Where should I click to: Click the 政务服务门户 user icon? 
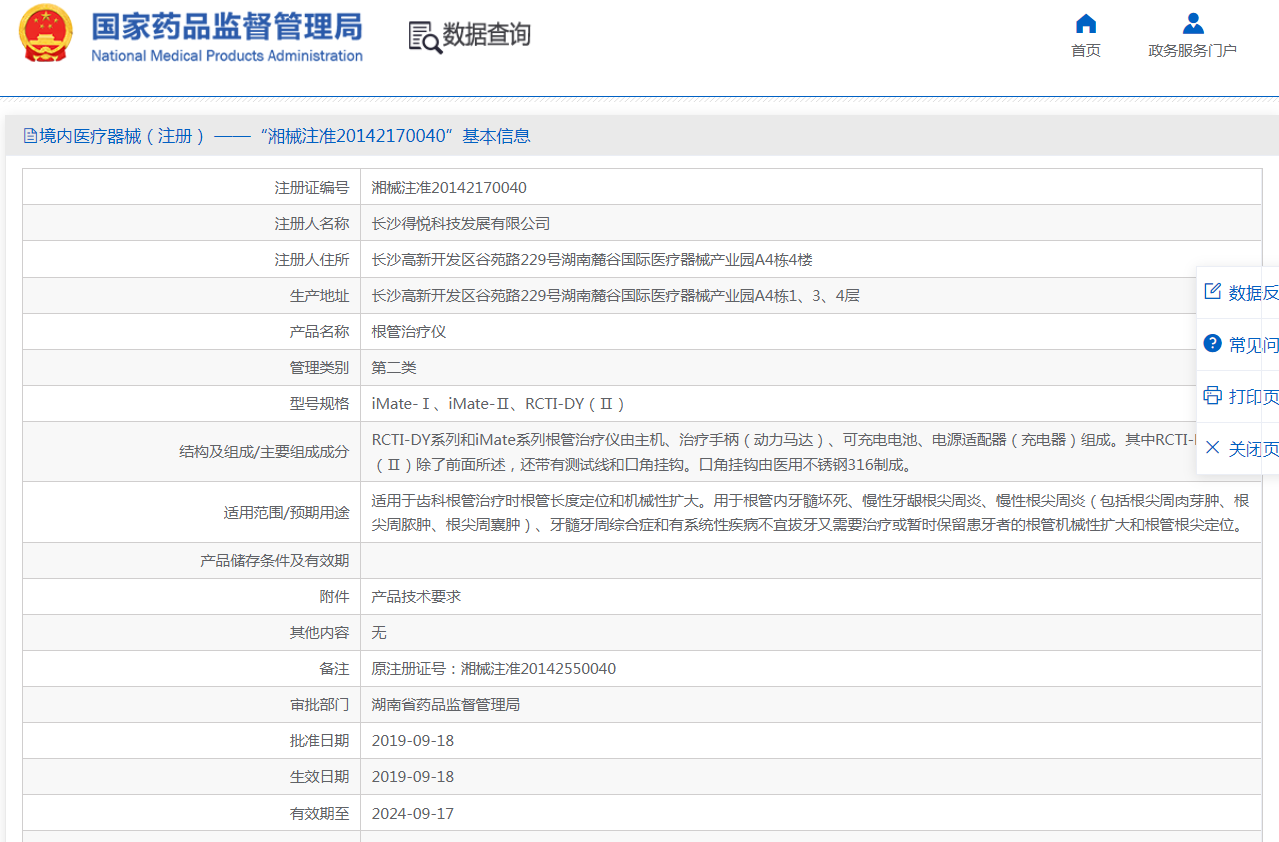(x=1192, y=24)
